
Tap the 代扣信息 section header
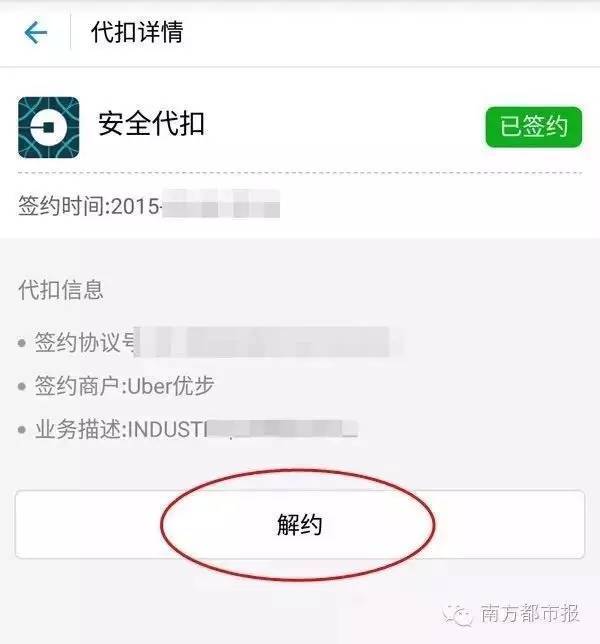point(60,290)
